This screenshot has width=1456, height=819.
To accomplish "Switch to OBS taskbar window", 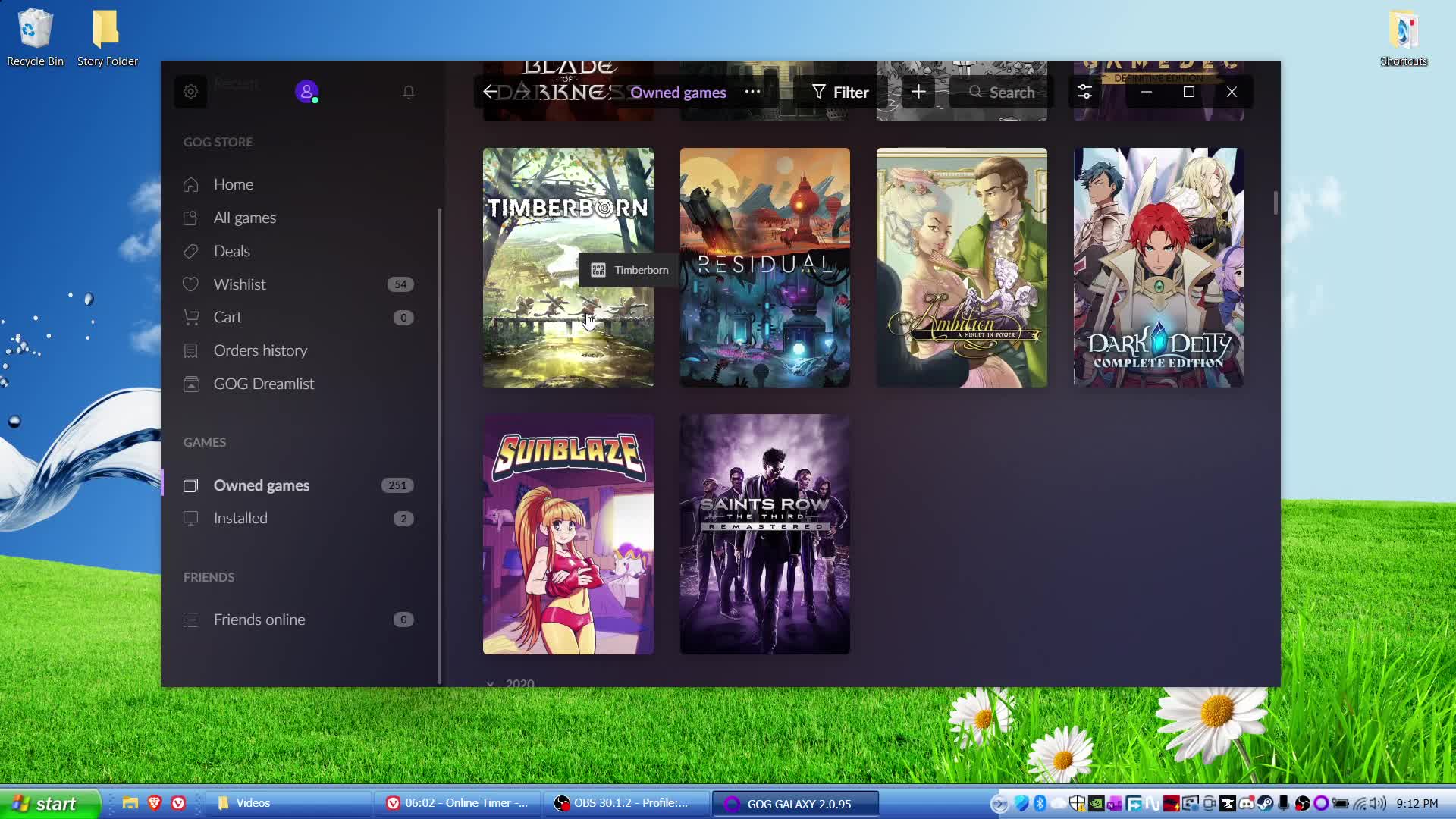I will point(626,803).
